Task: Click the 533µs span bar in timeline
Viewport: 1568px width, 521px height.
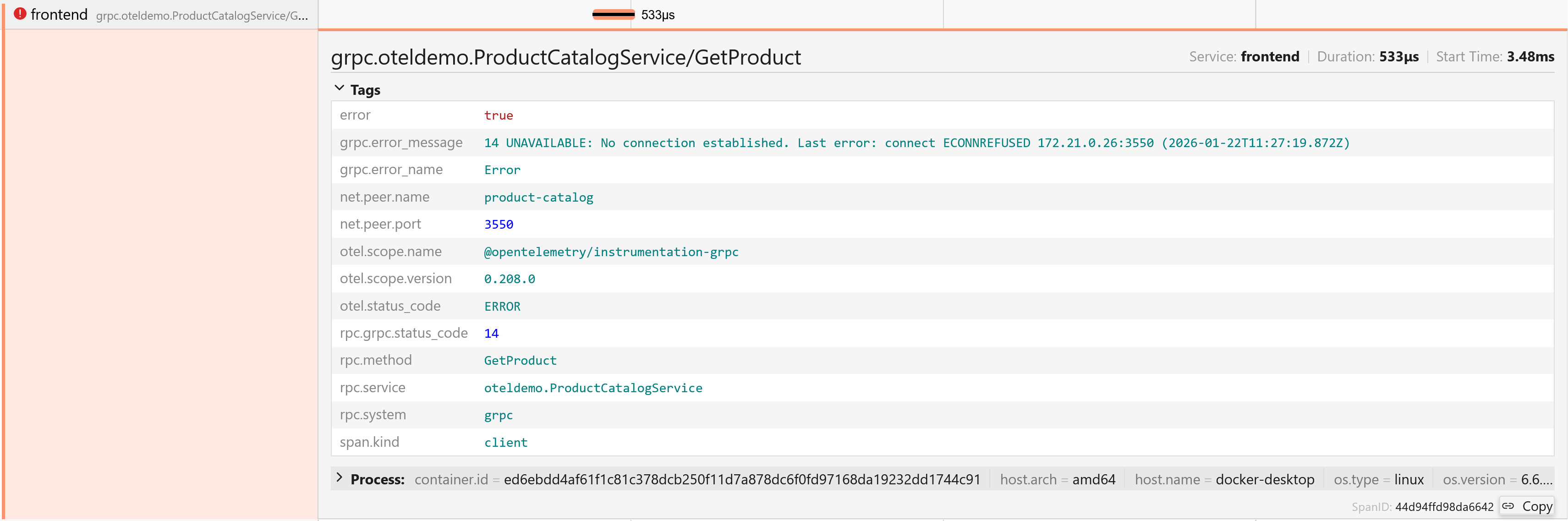Action: (614, 15)
